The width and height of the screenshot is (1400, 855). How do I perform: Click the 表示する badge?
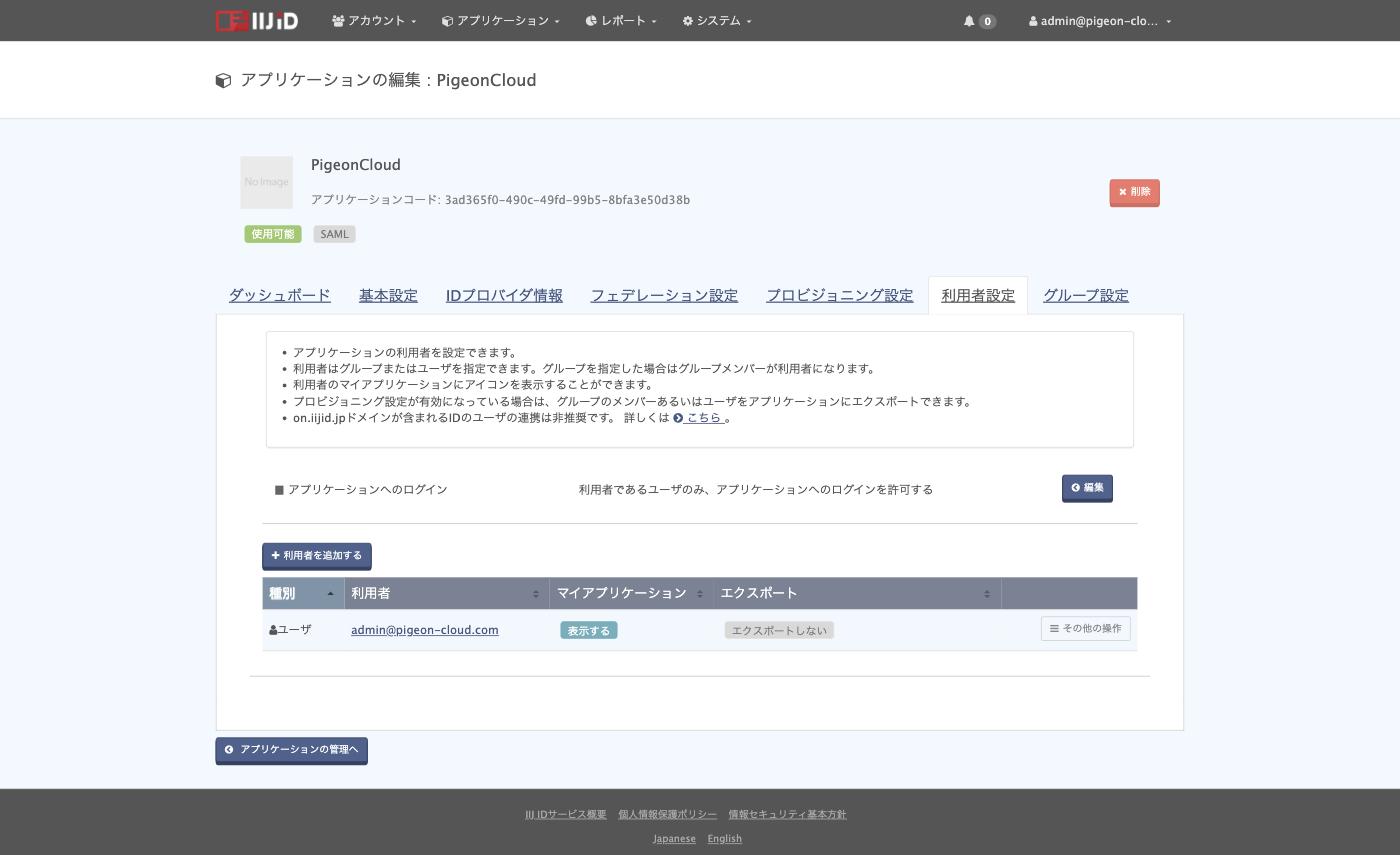coord(589,630)
